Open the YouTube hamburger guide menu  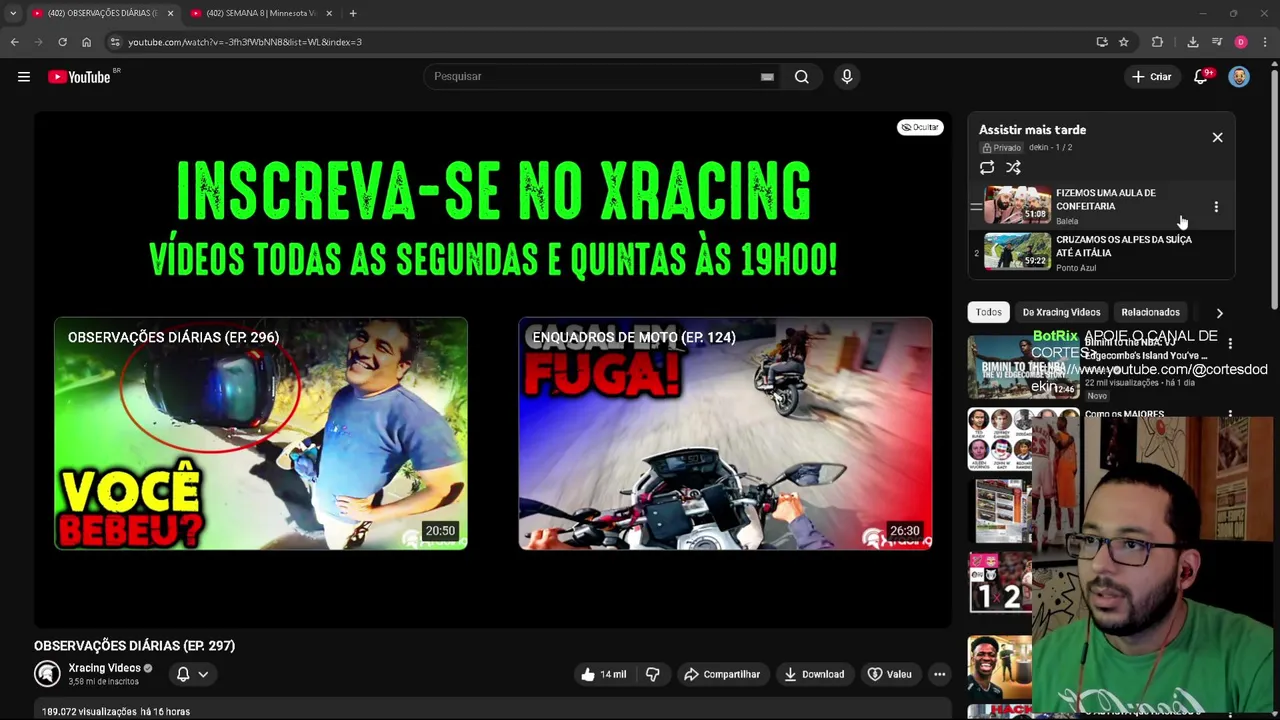24,77
